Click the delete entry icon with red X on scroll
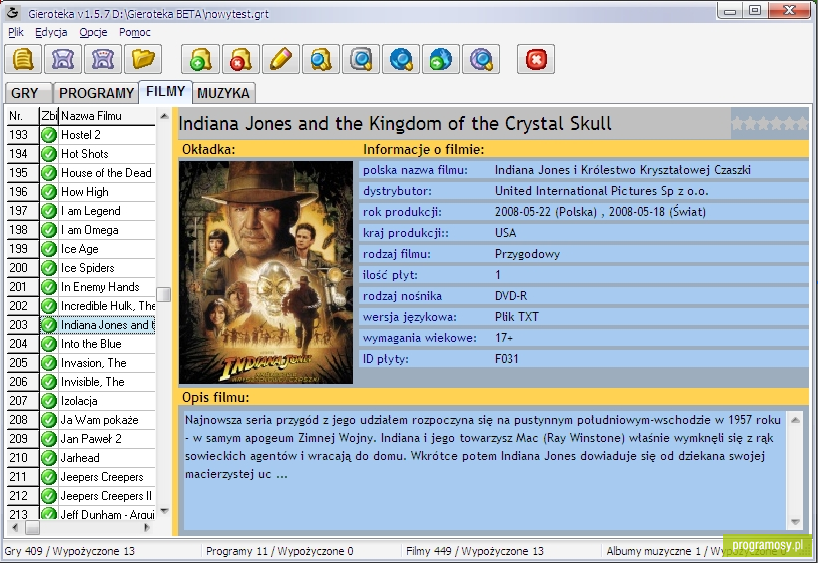This screenshot has width=818, height=563. pyautogui.click(x=240, y=59)
